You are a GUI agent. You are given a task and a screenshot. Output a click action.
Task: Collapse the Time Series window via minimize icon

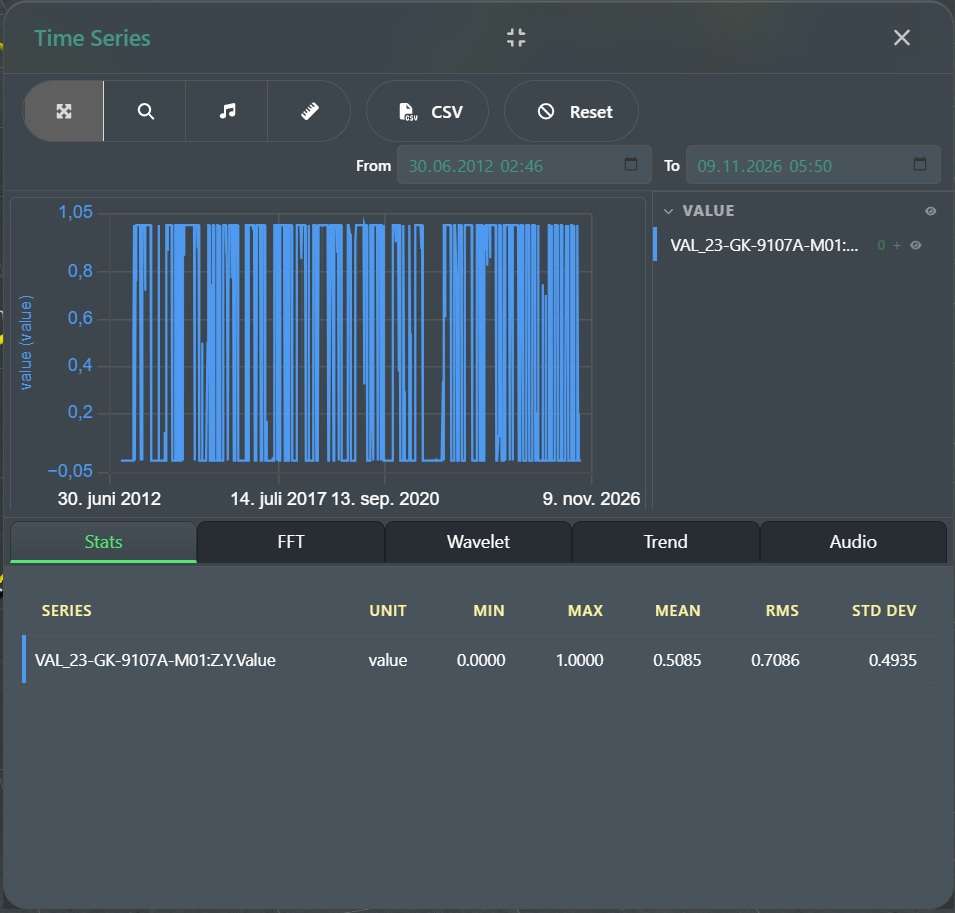click(516, 38)
